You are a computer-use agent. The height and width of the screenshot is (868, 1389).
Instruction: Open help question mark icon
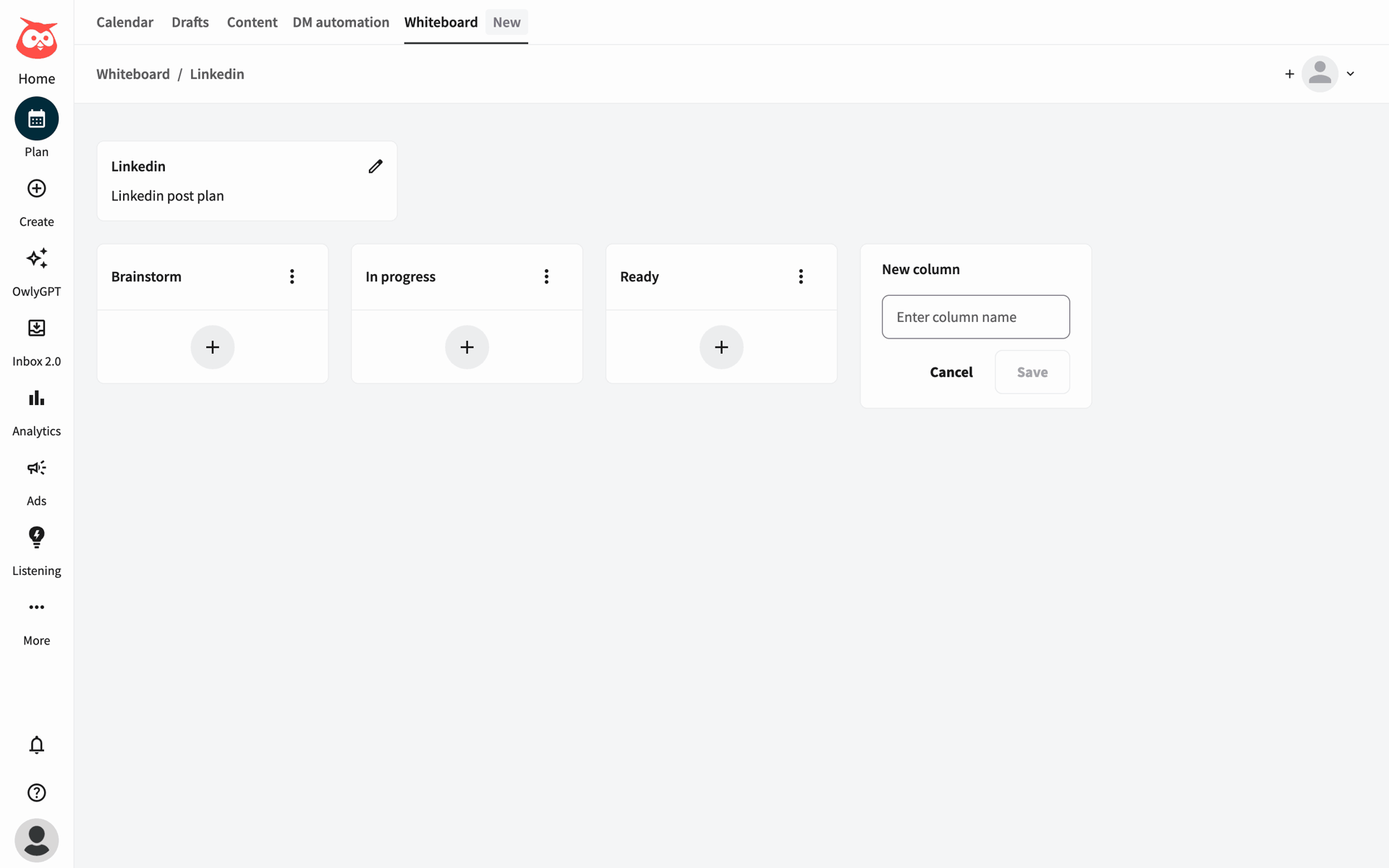coord(36,793)
